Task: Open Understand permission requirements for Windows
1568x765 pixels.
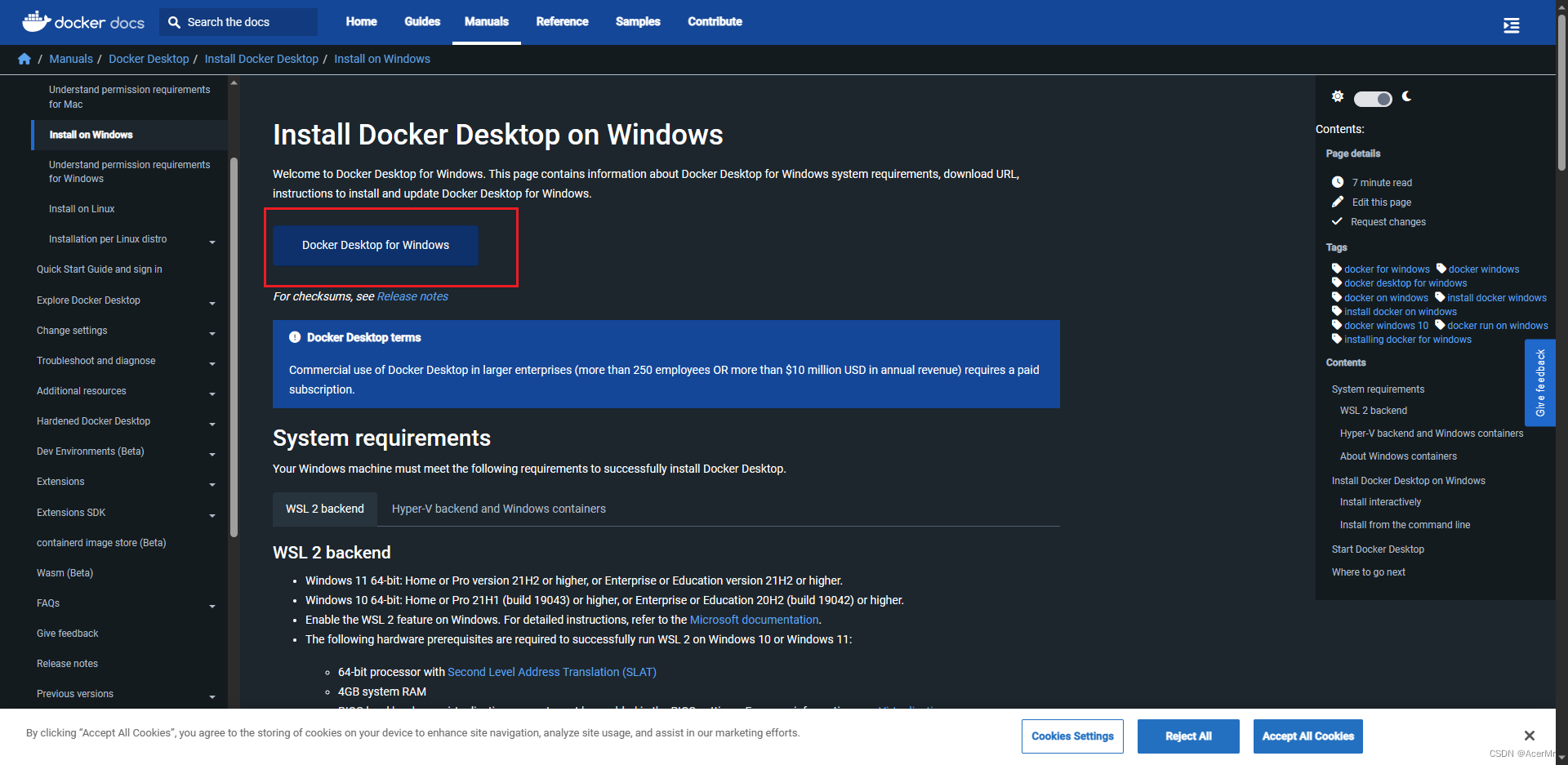Action: point(129,171)
